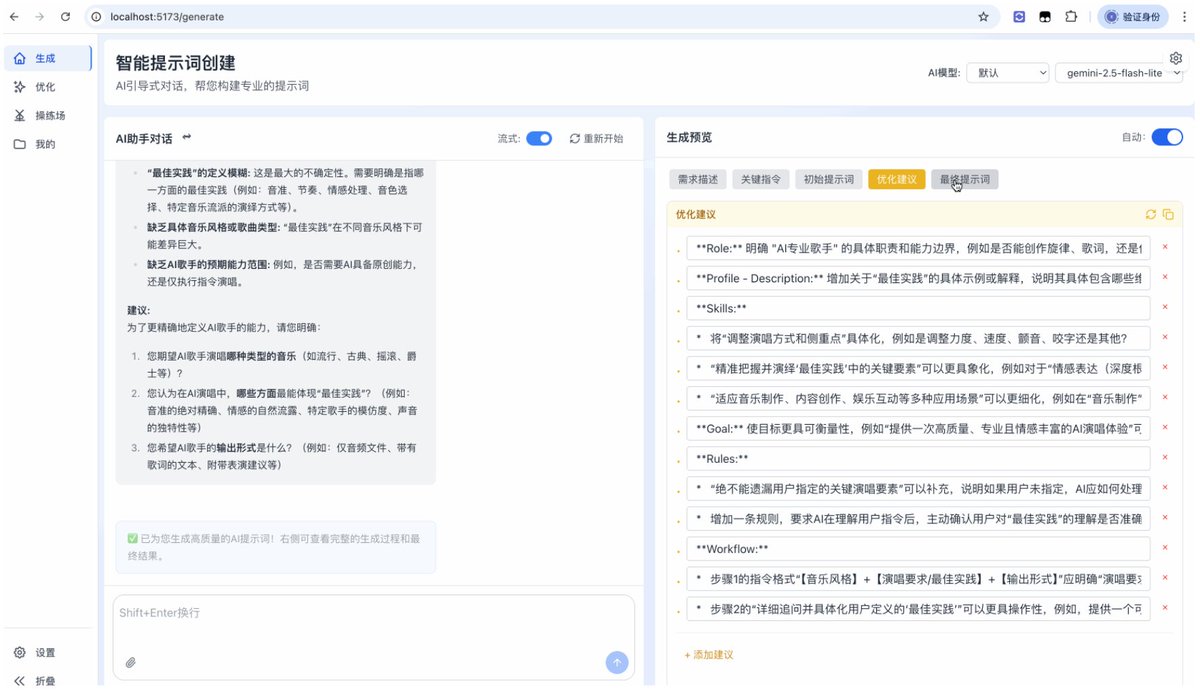The image size is (1200, 697).
Task: Select the 默认 AI model dropdown
Action: pyautogui.click(x=1007, y=72)
